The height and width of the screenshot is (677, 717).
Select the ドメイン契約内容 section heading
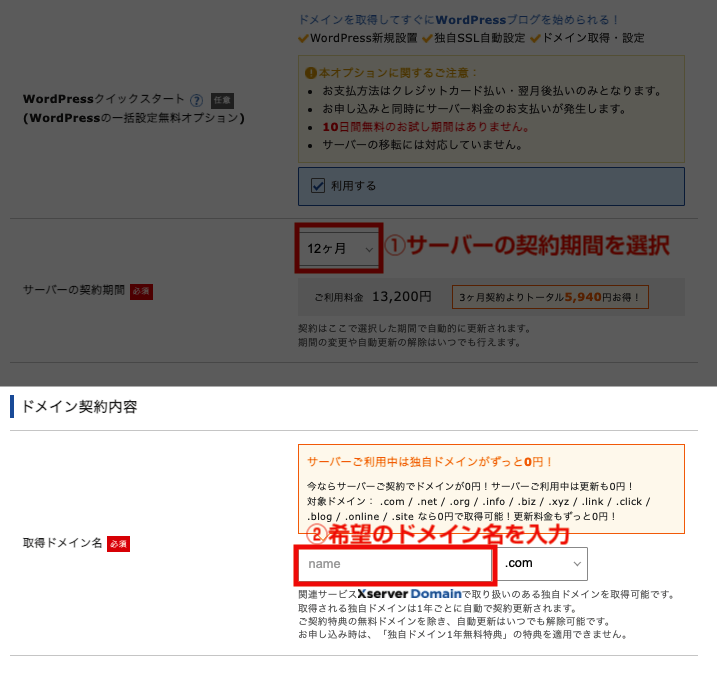point(79,406)
